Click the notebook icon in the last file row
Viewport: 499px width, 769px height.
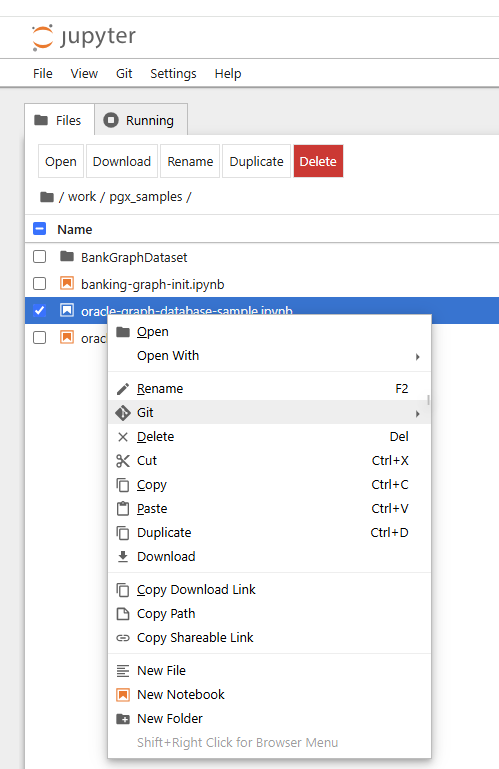pyautogui.click(x=67, y=337)
